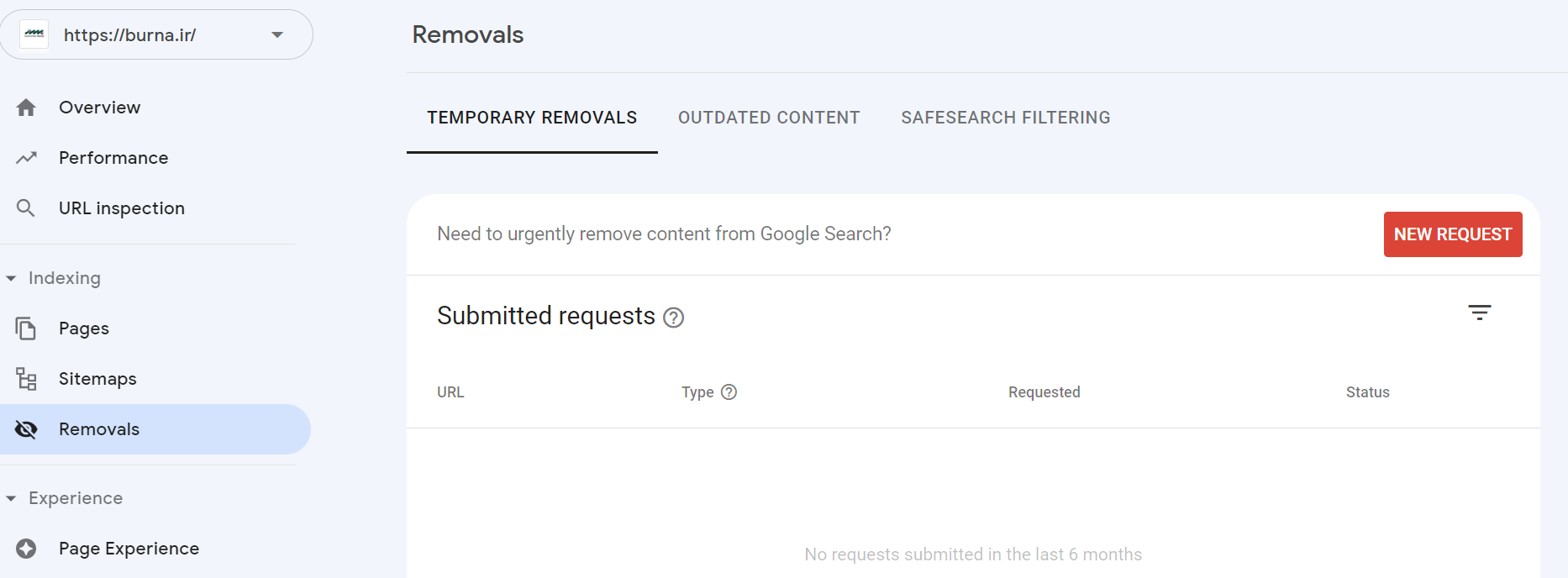The height and width of the screenshot is (578, 1568).
Task: Collapse the Experience section
Action: pyautogui.click(x=11, y=498)
